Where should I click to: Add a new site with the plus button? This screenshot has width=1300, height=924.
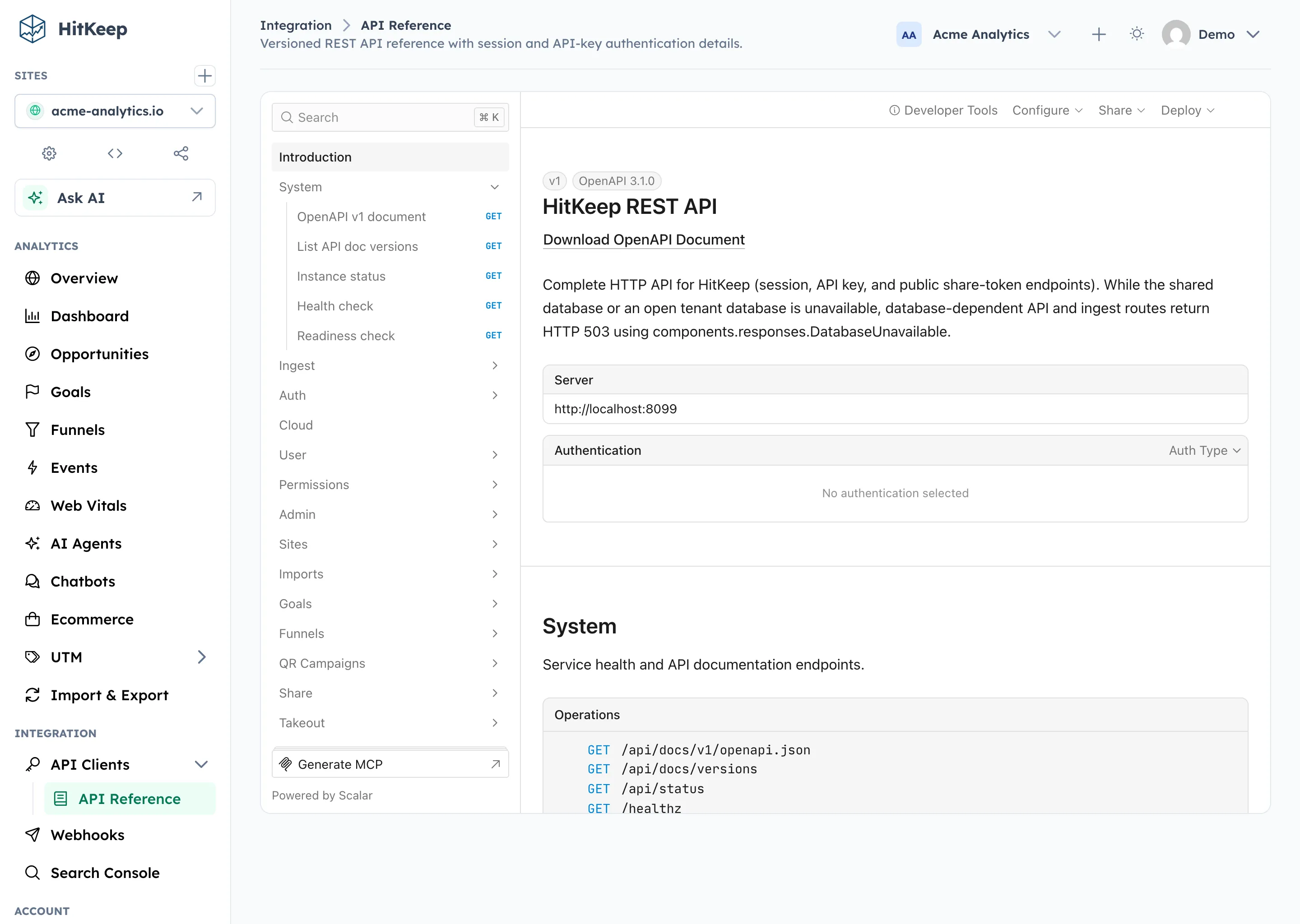pyautogui.click(x=204, y=76)
